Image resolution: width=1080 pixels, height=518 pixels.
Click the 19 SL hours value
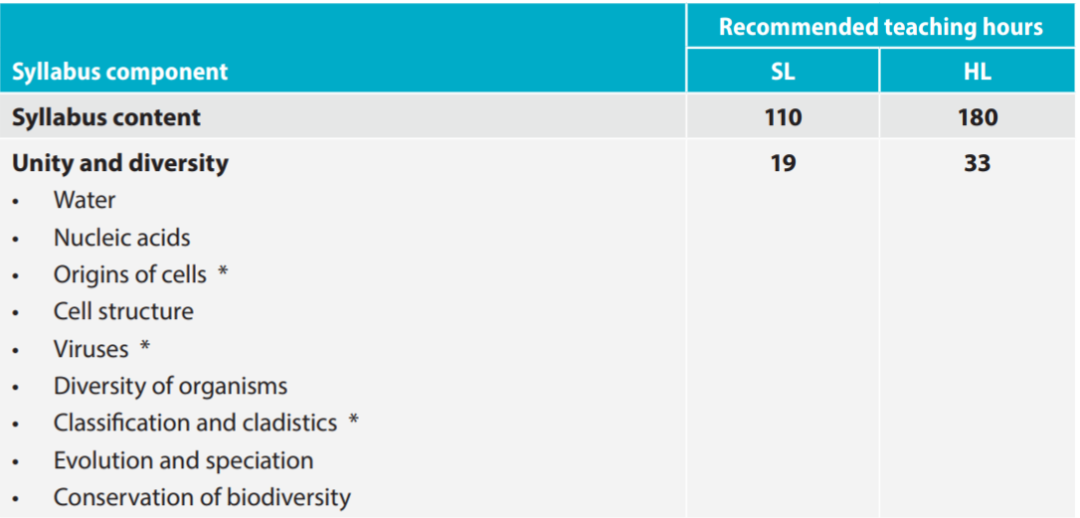[783, 163]
